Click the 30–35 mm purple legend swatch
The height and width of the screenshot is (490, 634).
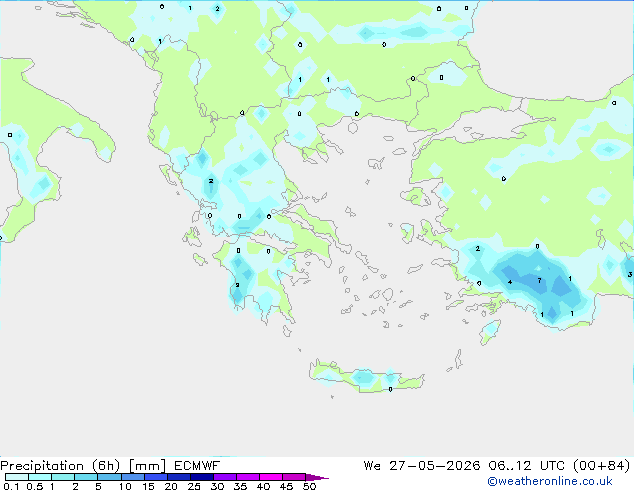point(224,477)
